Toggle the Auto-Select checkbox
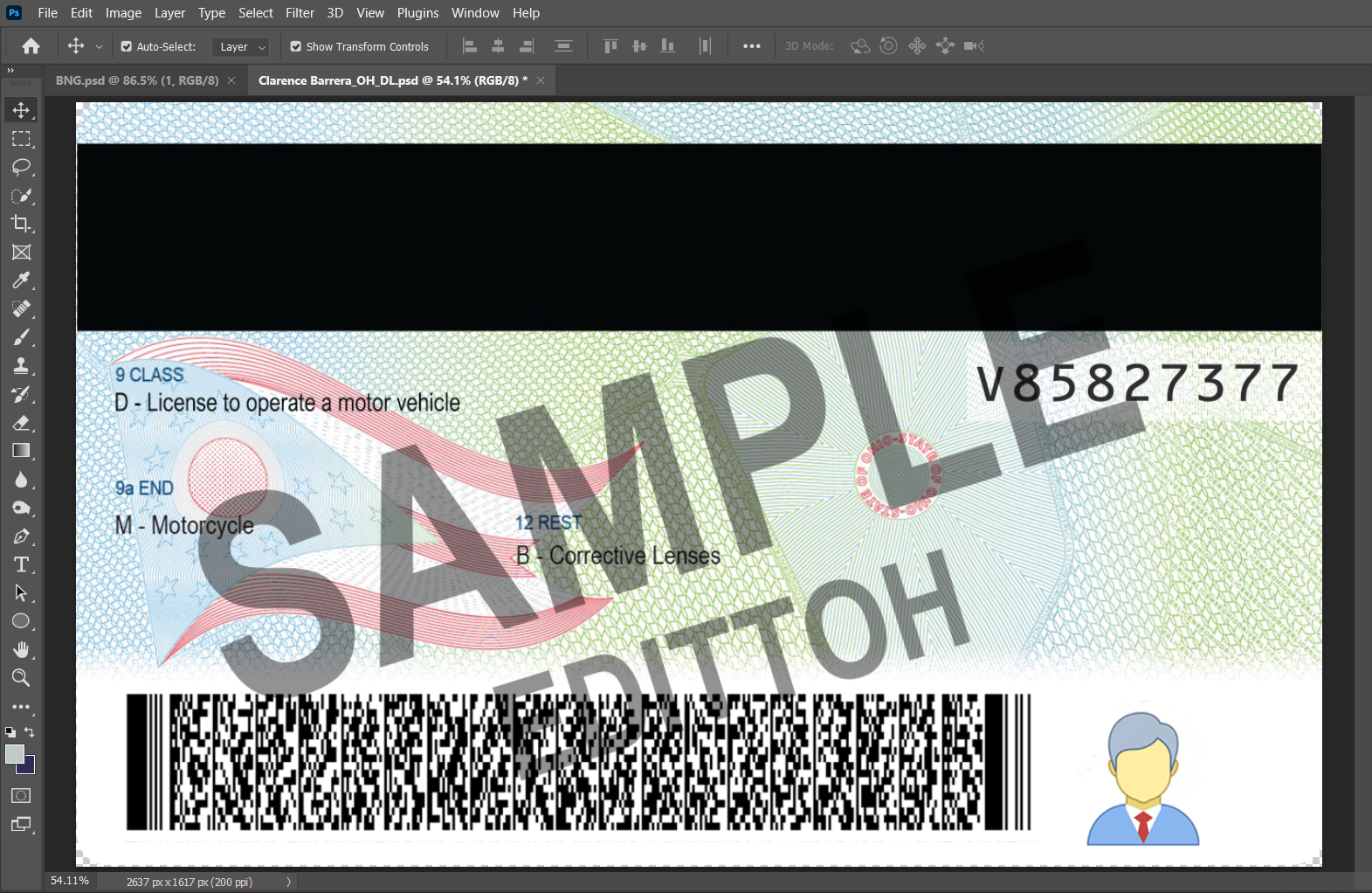 pos(127,46)
